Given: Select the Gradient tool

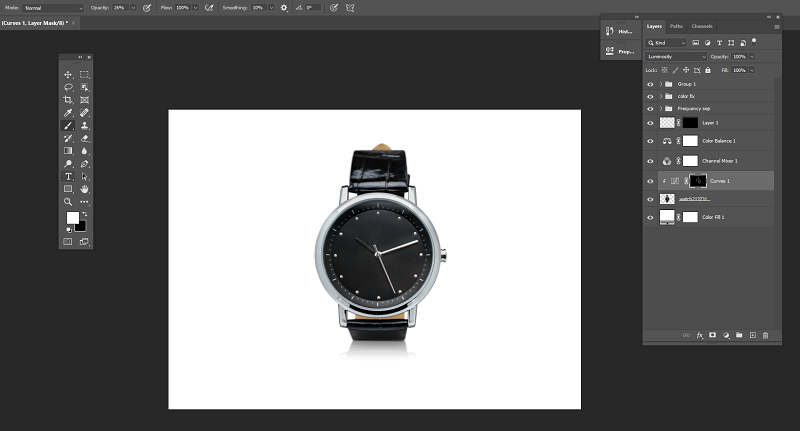Looking at the screenshot, I should pos(68,151).
